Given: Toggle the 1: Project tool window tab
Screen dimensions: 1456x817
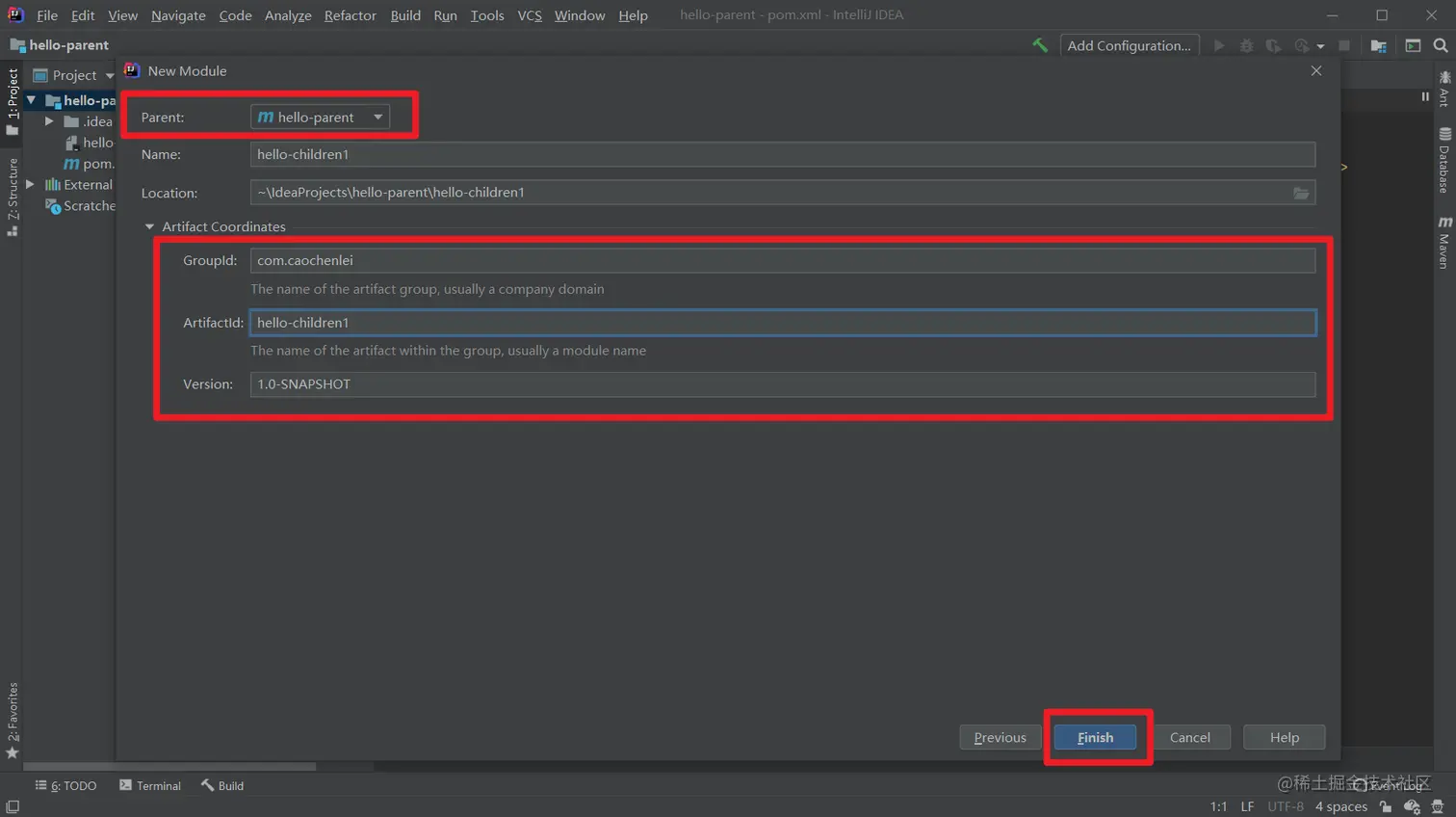Looking at the screenshot, I should coord(12,101).
